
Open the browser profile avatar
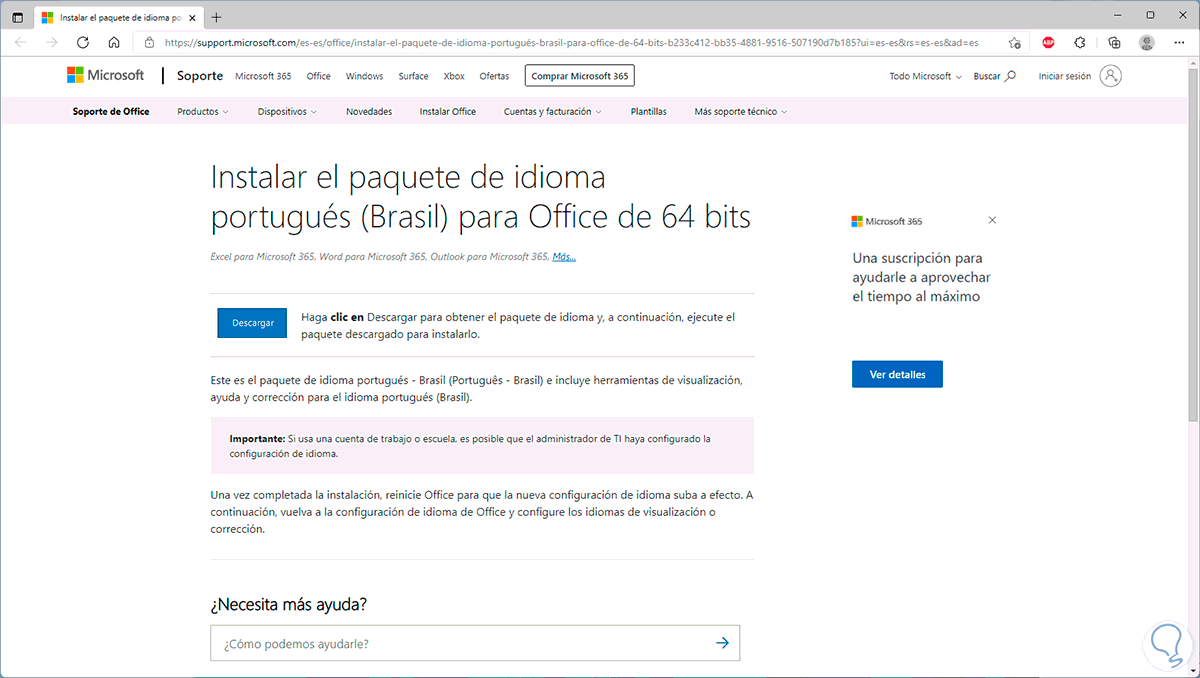pos(1147,43)
